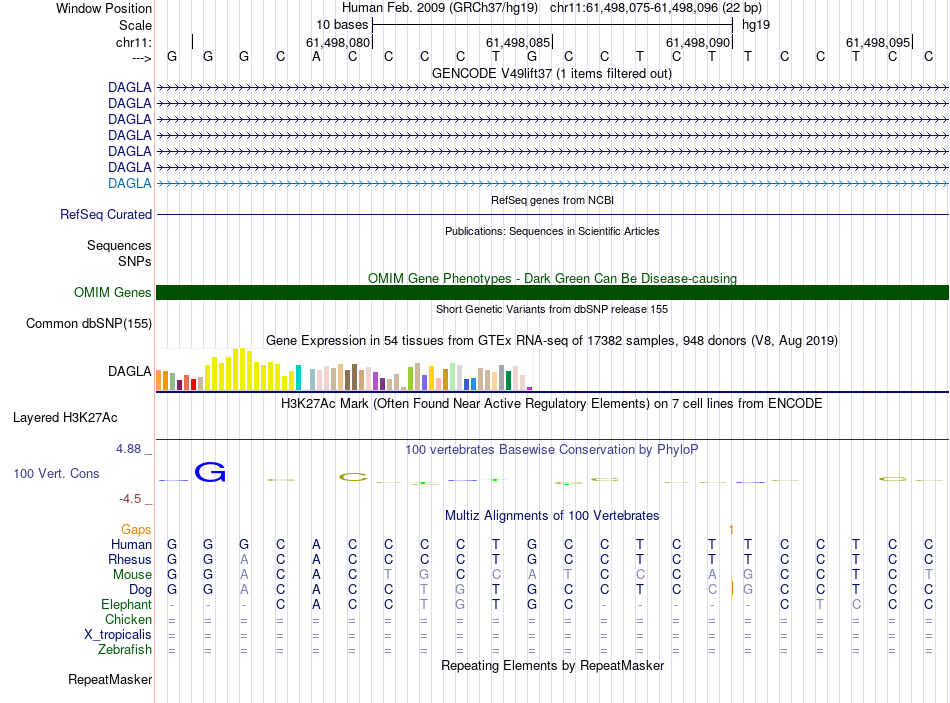
Task: Click the Layered H3K27Ac label
Action: coord(65,418)
